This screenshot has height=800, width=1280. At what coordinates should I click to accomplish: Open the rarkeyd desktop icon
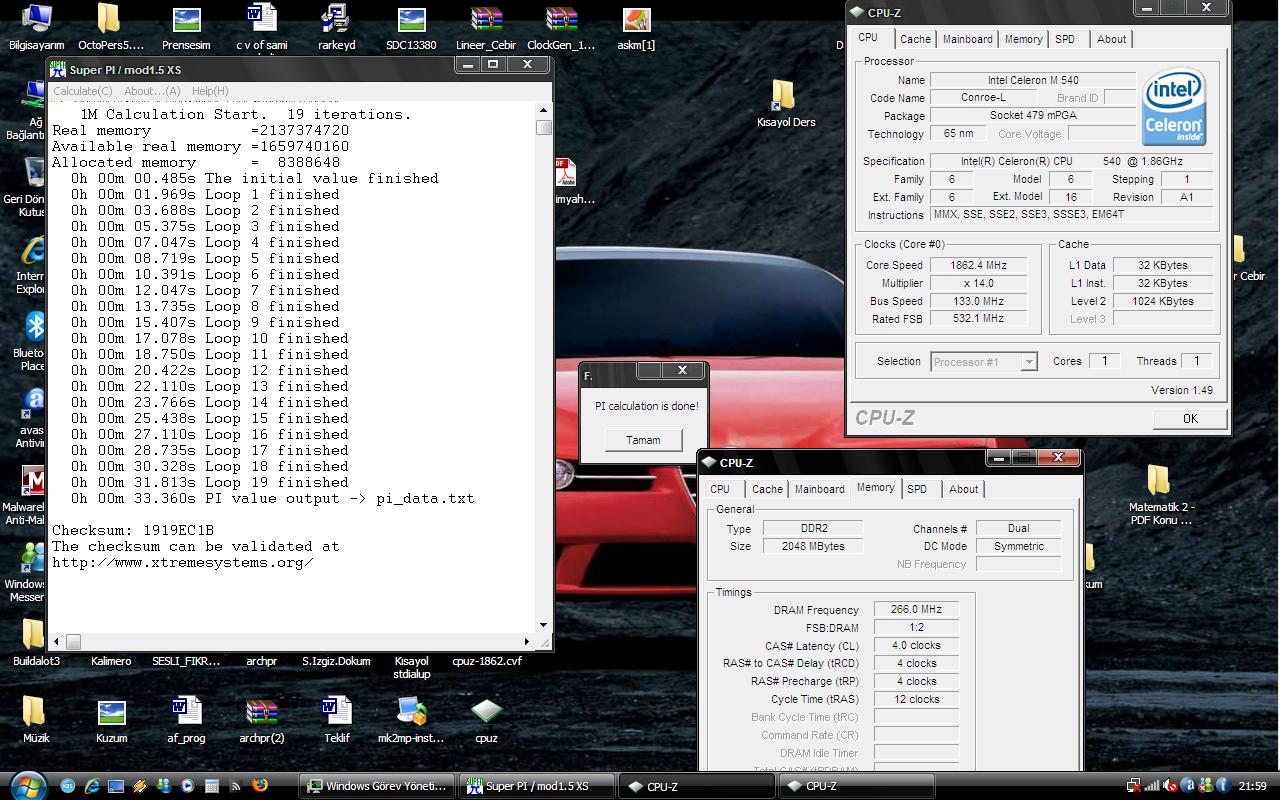point(336,27)
